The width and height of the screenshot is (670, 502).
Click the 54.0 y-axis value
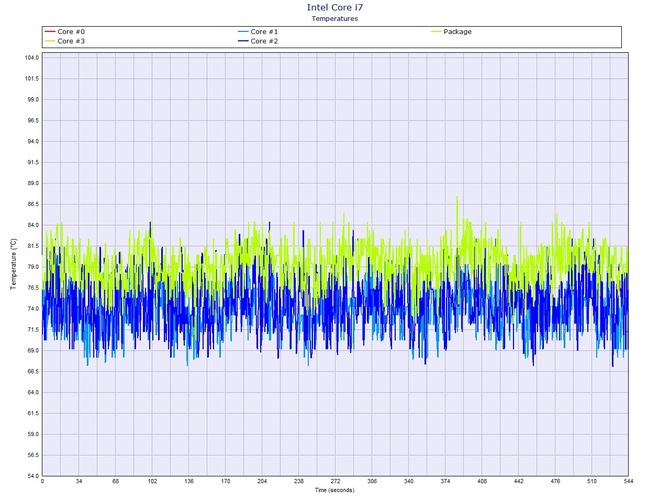pyautogui.click(x=32, y=476)
